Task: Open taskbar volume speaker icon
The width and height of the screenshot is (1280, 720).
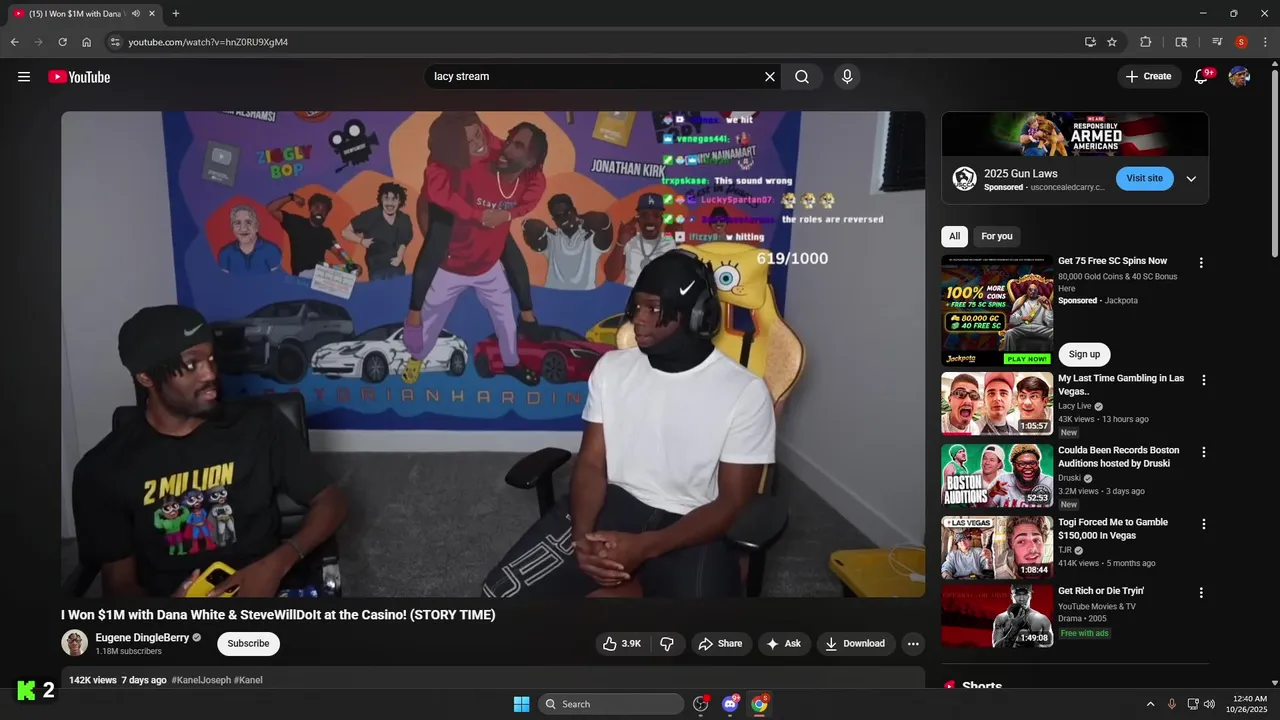Action: click(x=1209, y=704)
